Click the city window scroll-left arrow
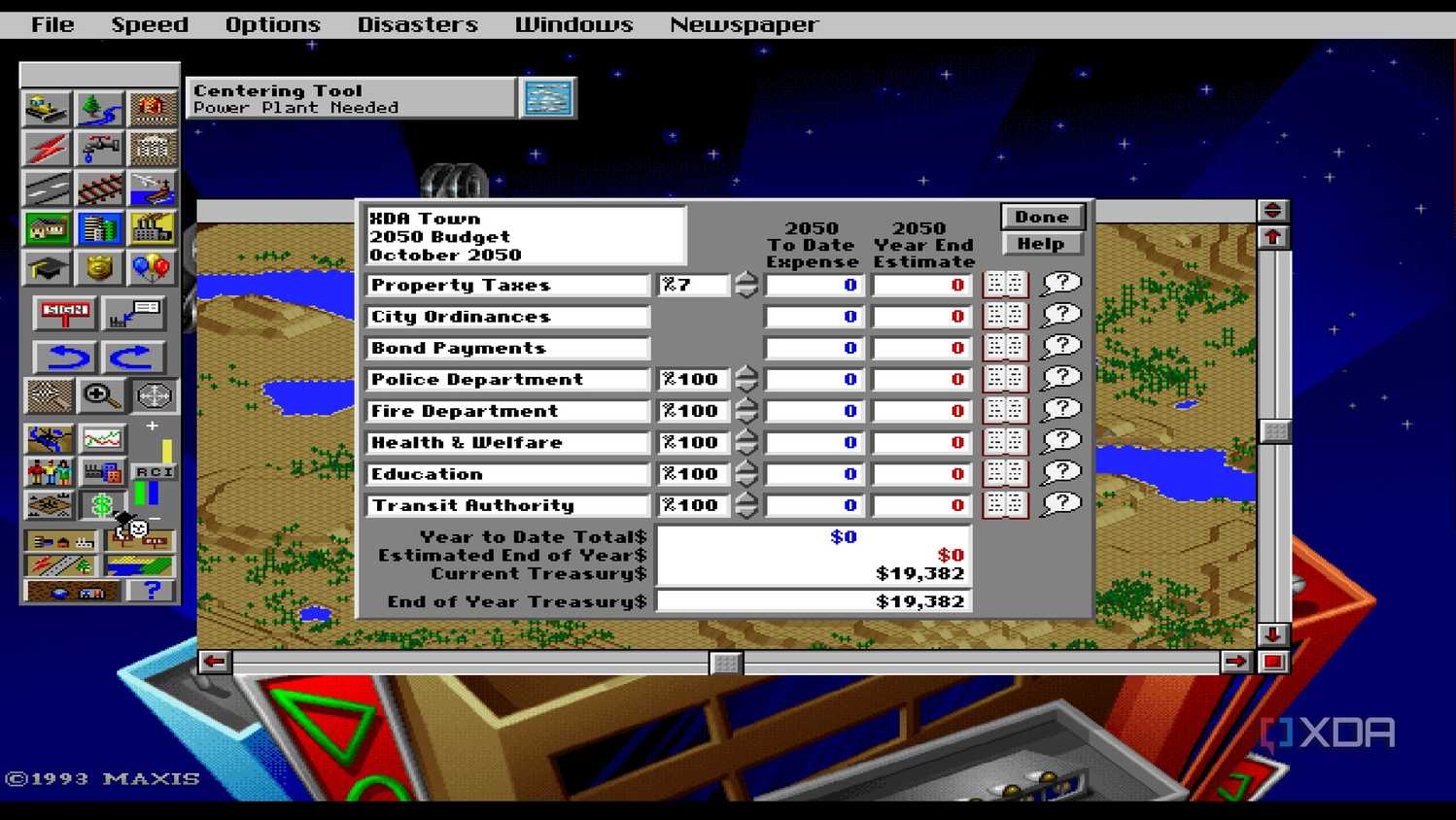The width and height of the screenshot is (1456, 820). (215, 662)
